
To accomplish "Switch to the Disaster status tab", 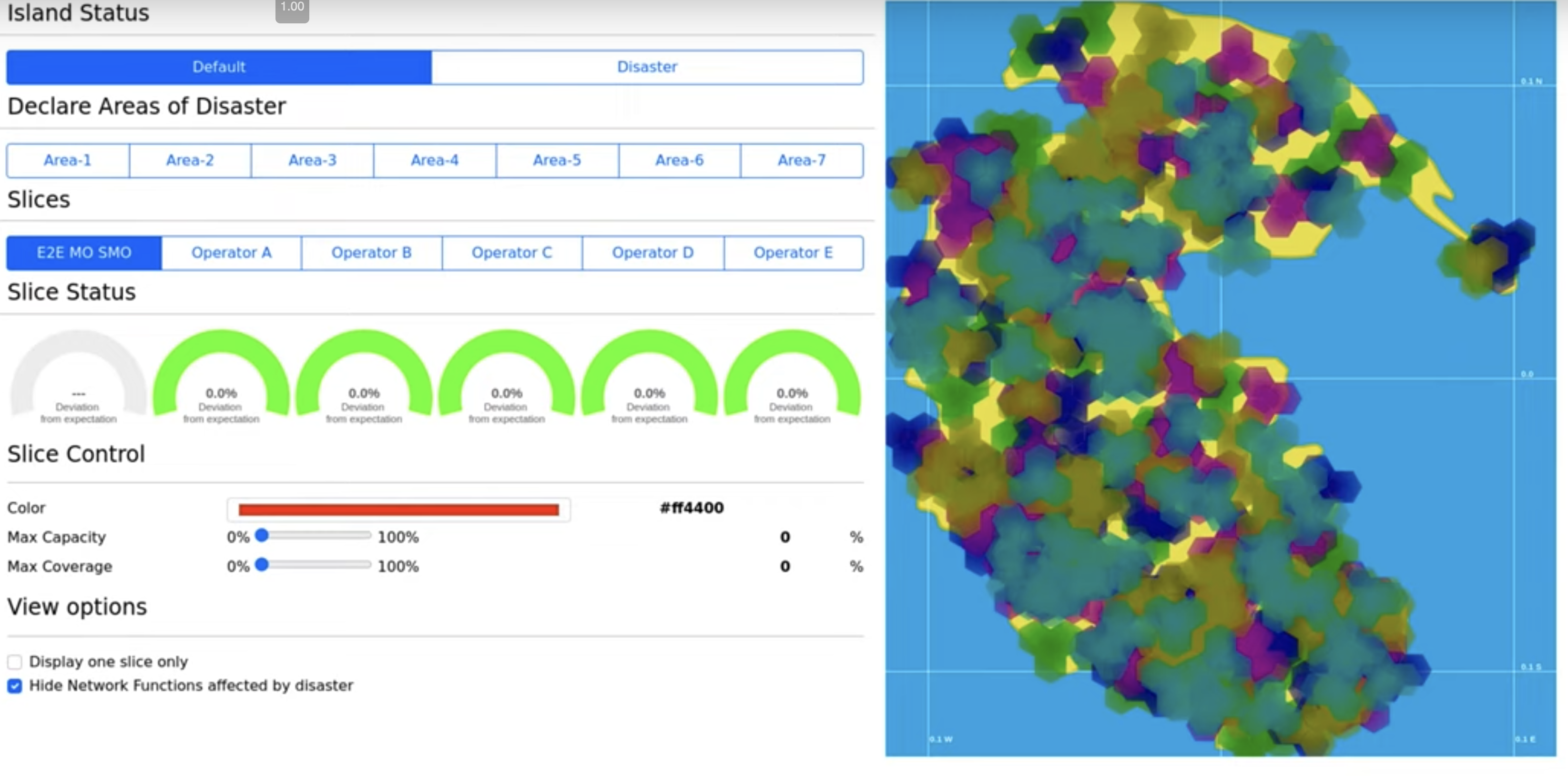I will tap(646, 67).
